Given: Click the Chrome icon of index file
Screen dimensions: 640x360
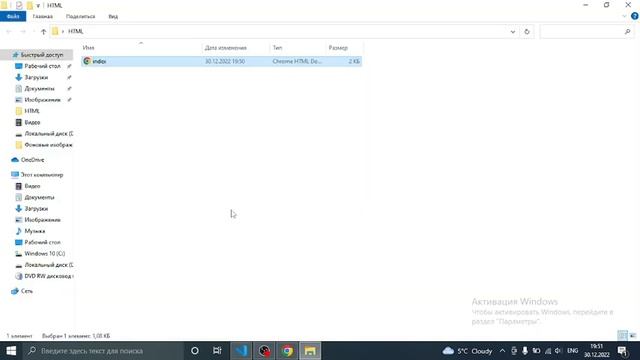Looking at the screenshot, I should tap(87, 61).
